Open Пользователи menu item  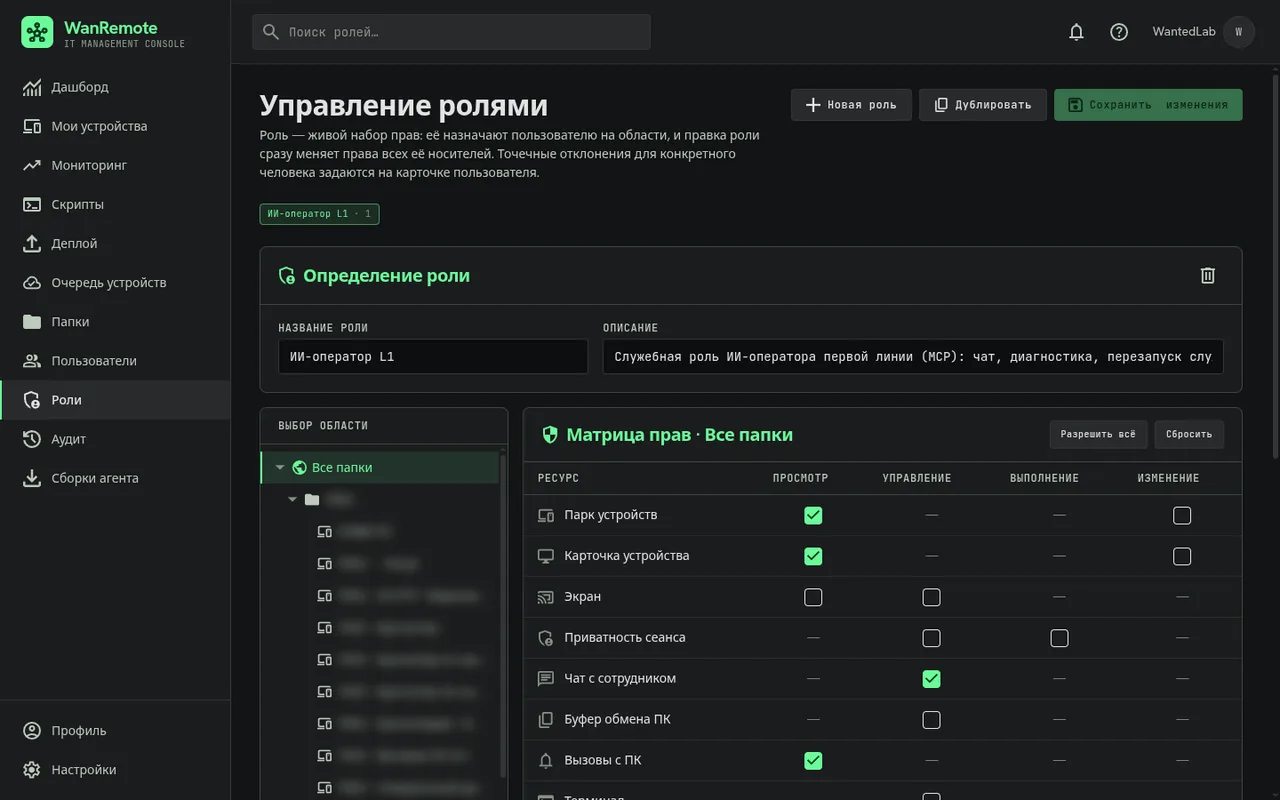(115, 360)
